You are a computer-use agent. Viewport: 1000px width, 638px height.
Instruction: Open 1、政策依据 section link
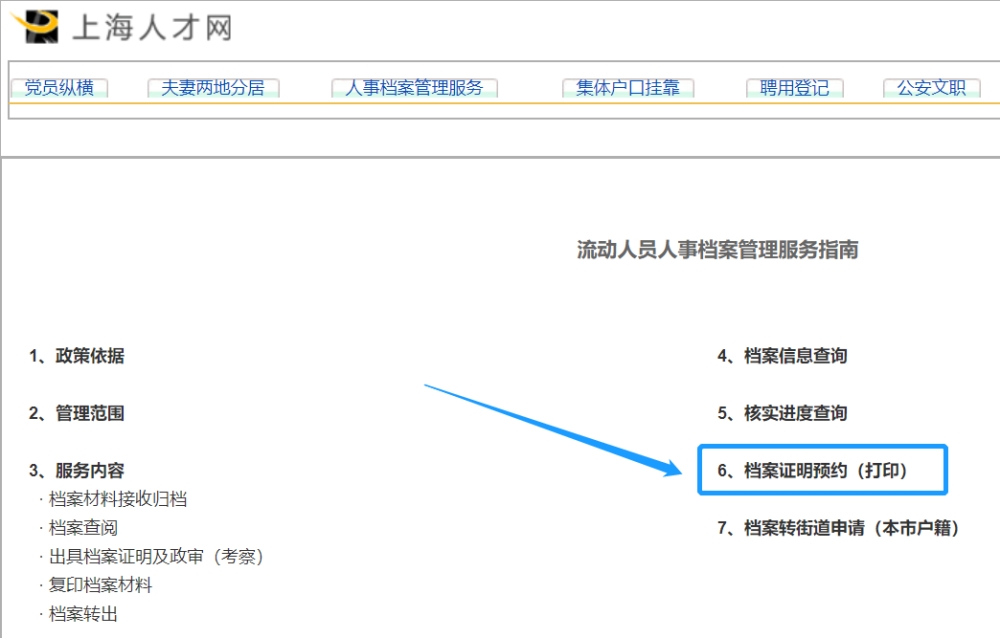[77, 356]
